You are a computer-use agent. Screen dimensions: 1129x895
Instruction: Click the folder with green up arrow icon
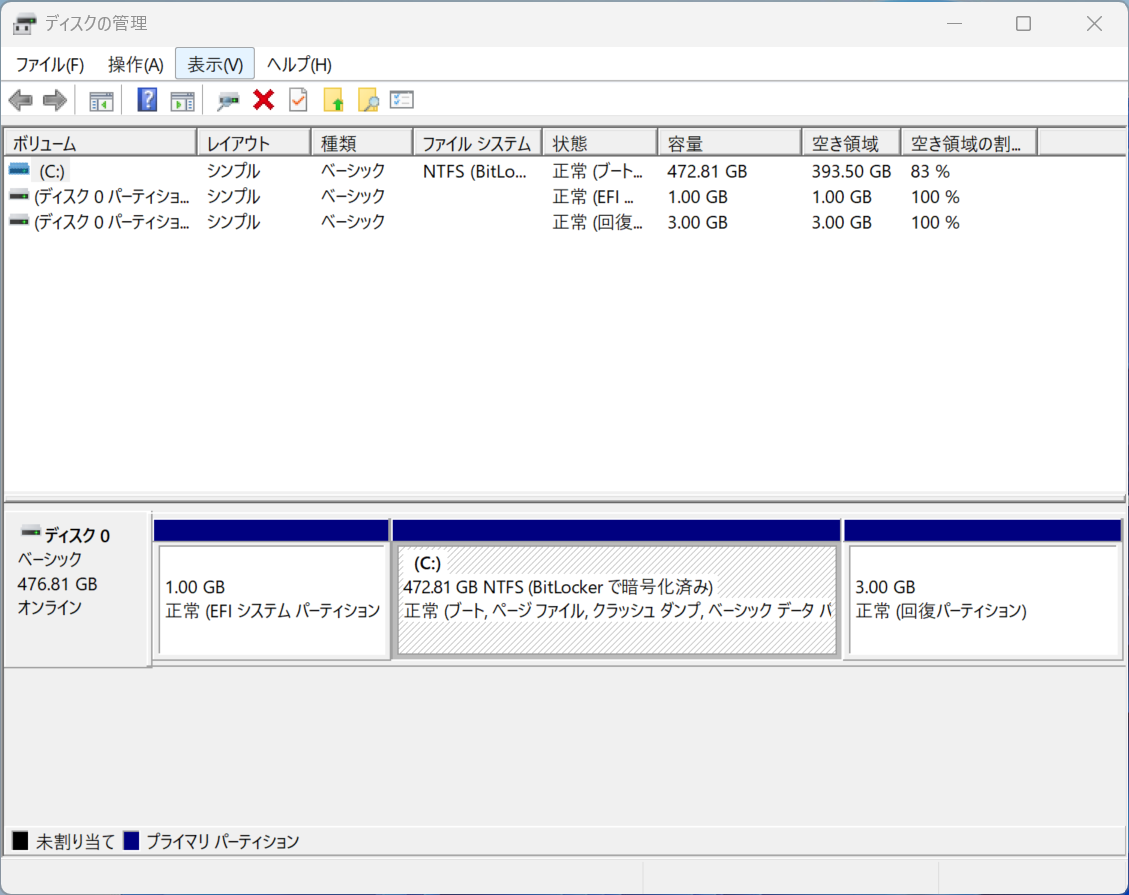[333, 100]
